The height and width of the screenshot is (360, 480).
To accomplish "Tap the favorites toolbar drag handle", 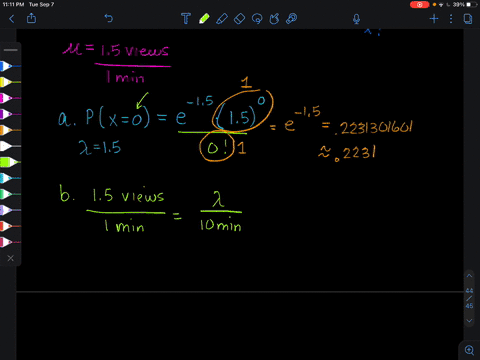I will tap(11, 50).
